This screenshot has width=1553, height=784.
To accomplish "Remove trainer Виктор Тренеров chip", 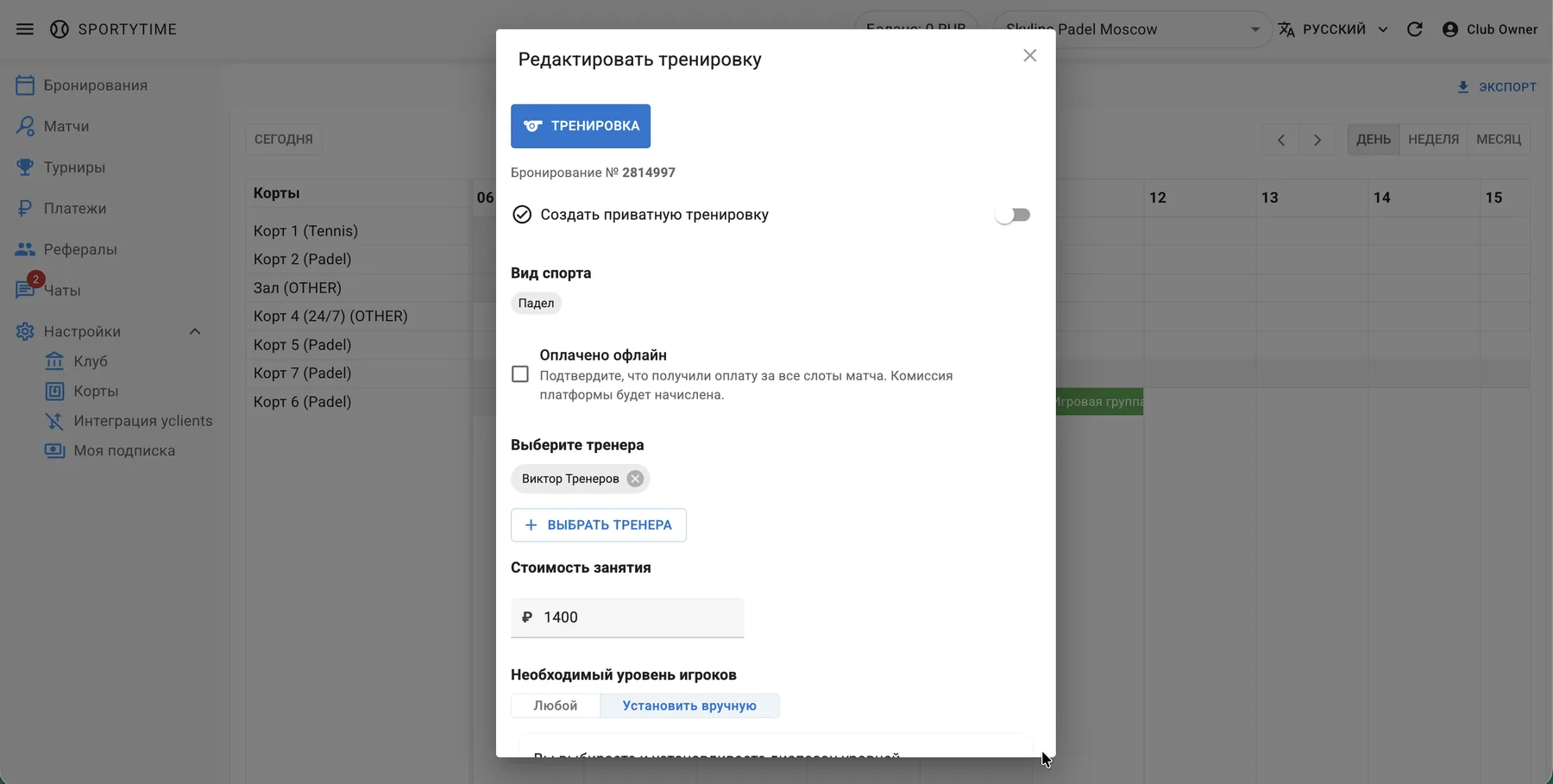I will 635,479.
